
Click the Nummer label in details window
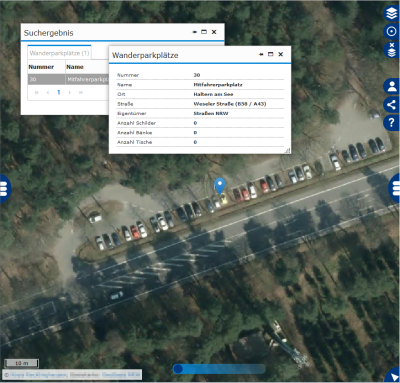128,75
